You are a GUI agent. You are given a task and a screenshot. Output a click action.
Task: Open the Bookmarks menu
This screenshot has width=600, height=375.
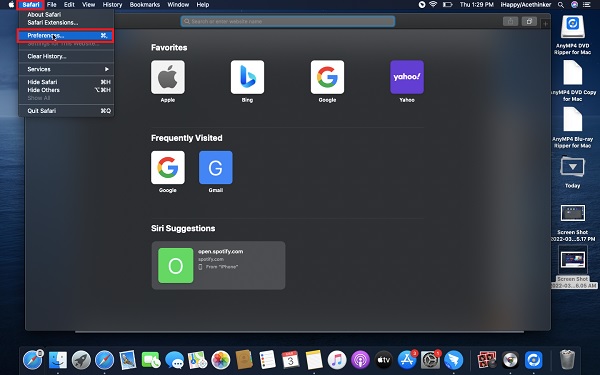[145, 5]
